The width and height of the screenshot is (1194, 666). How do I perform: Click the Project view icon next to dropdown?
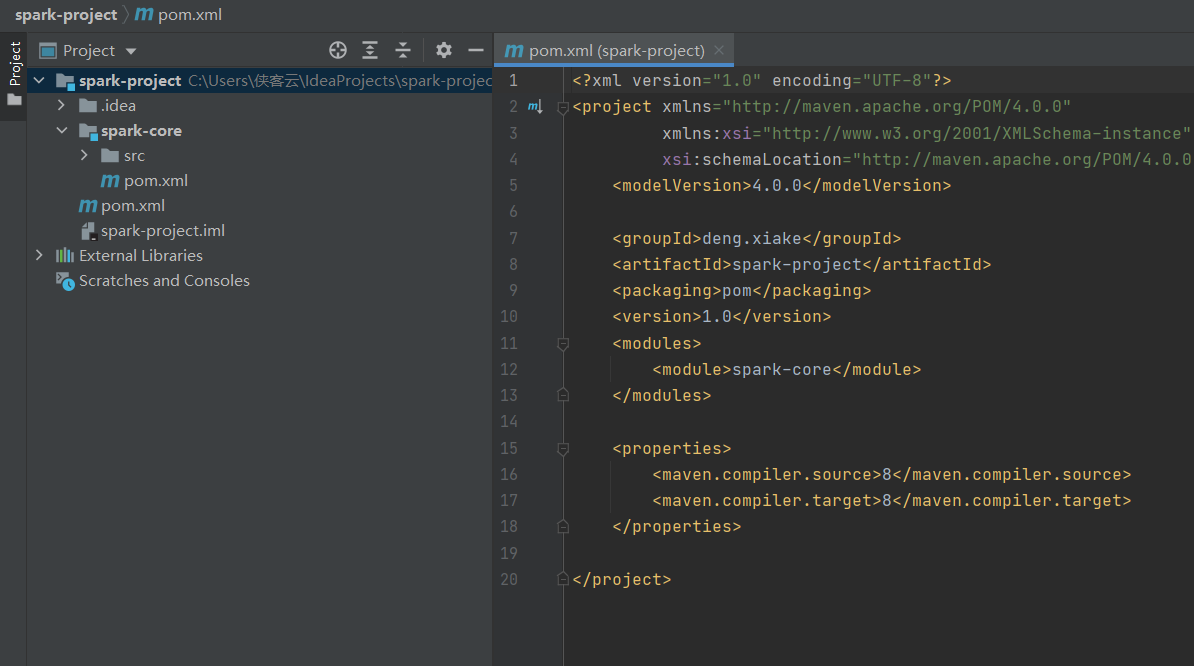tap(48, 50)
